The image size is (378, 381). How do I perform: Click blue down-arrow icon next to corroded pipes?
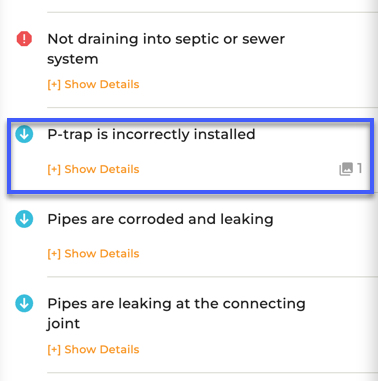pyautogui.click(x=24, y=219)
